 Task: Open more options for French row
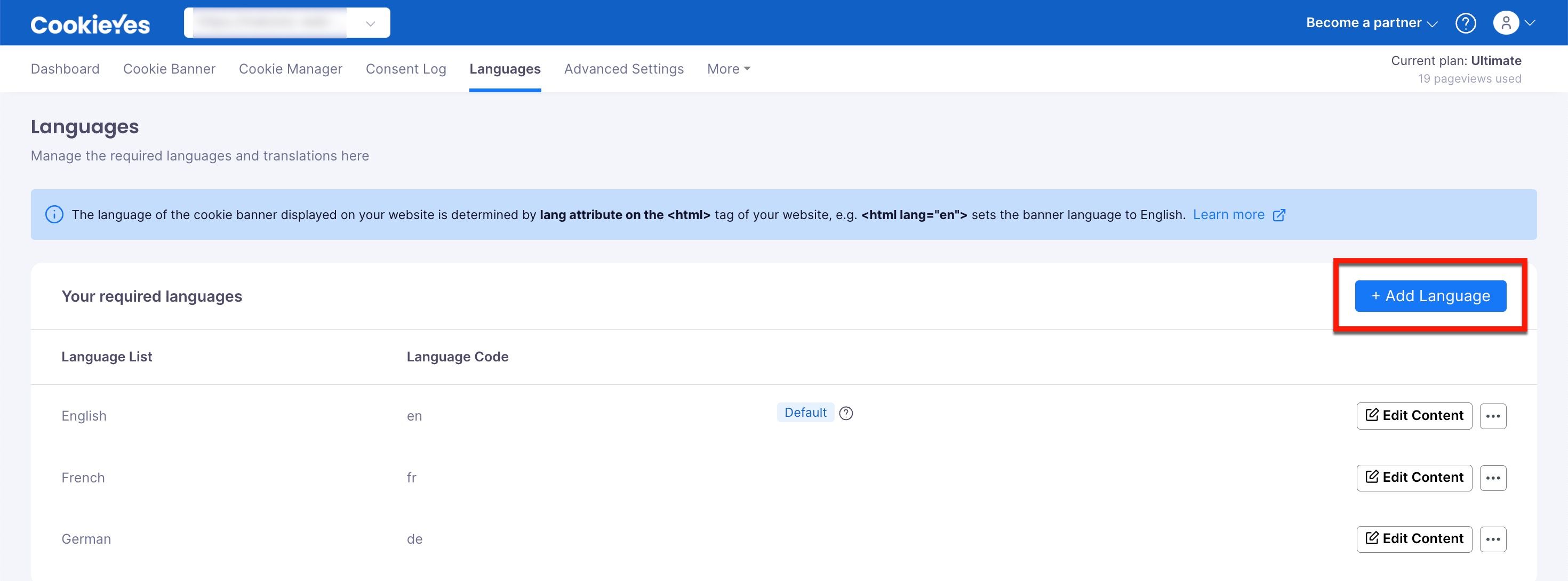(1492, 478)
